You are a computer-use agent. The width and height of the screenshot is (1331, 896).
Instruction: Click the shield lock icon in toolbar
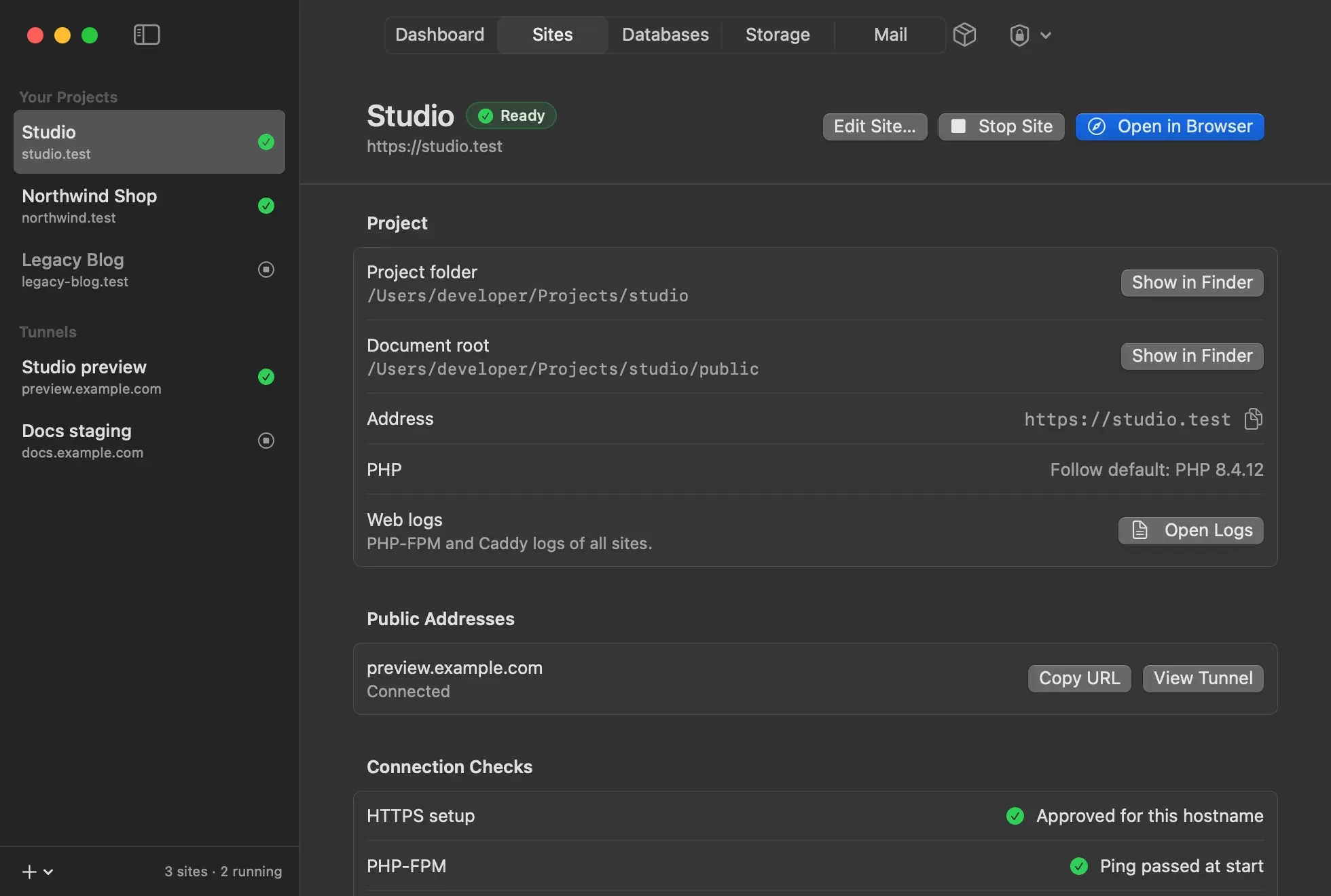1019,35
